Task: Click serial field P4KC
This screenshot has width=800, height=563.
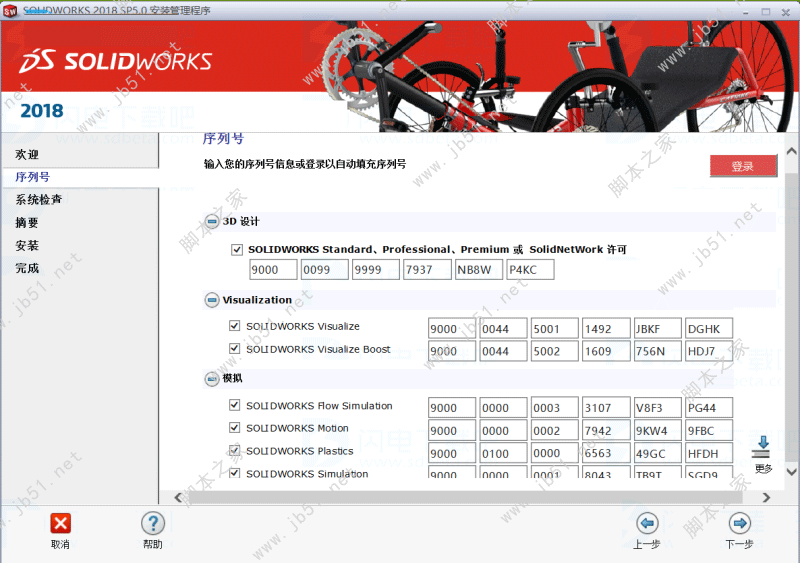Action: 531,270
